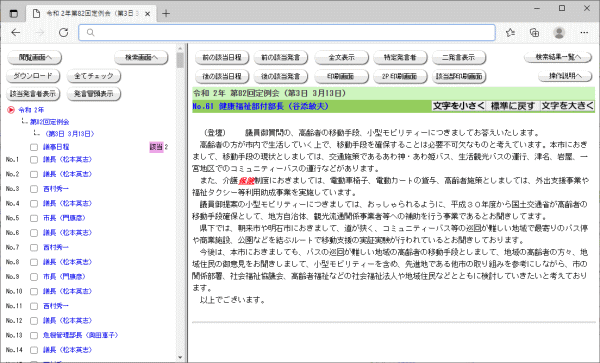Open the 議事日程 link
Image resolution: width=600 pixels, height=363 pixels.
pos(56,147)
